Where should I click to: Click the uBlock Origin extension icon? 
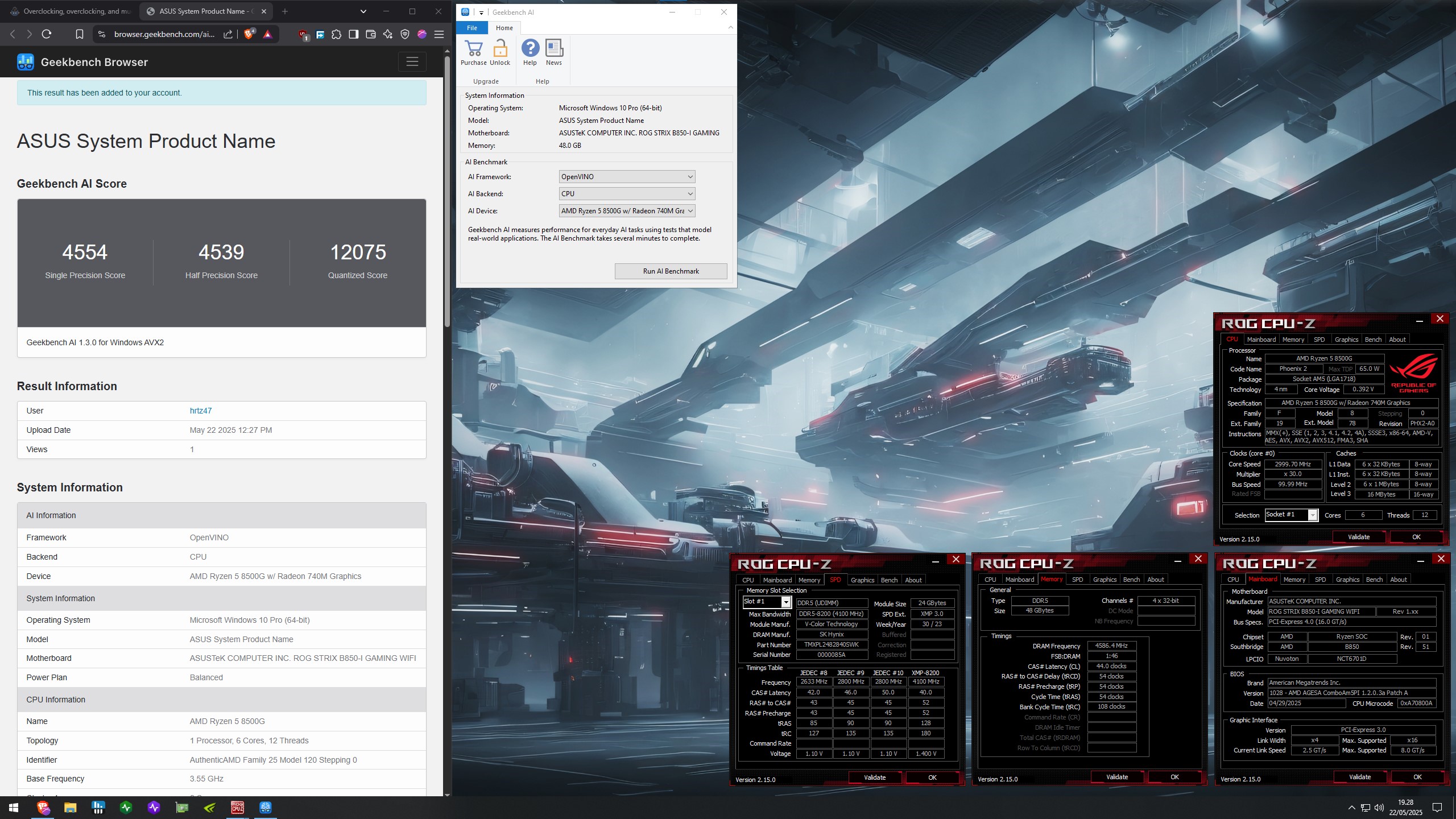pos(303,35)
